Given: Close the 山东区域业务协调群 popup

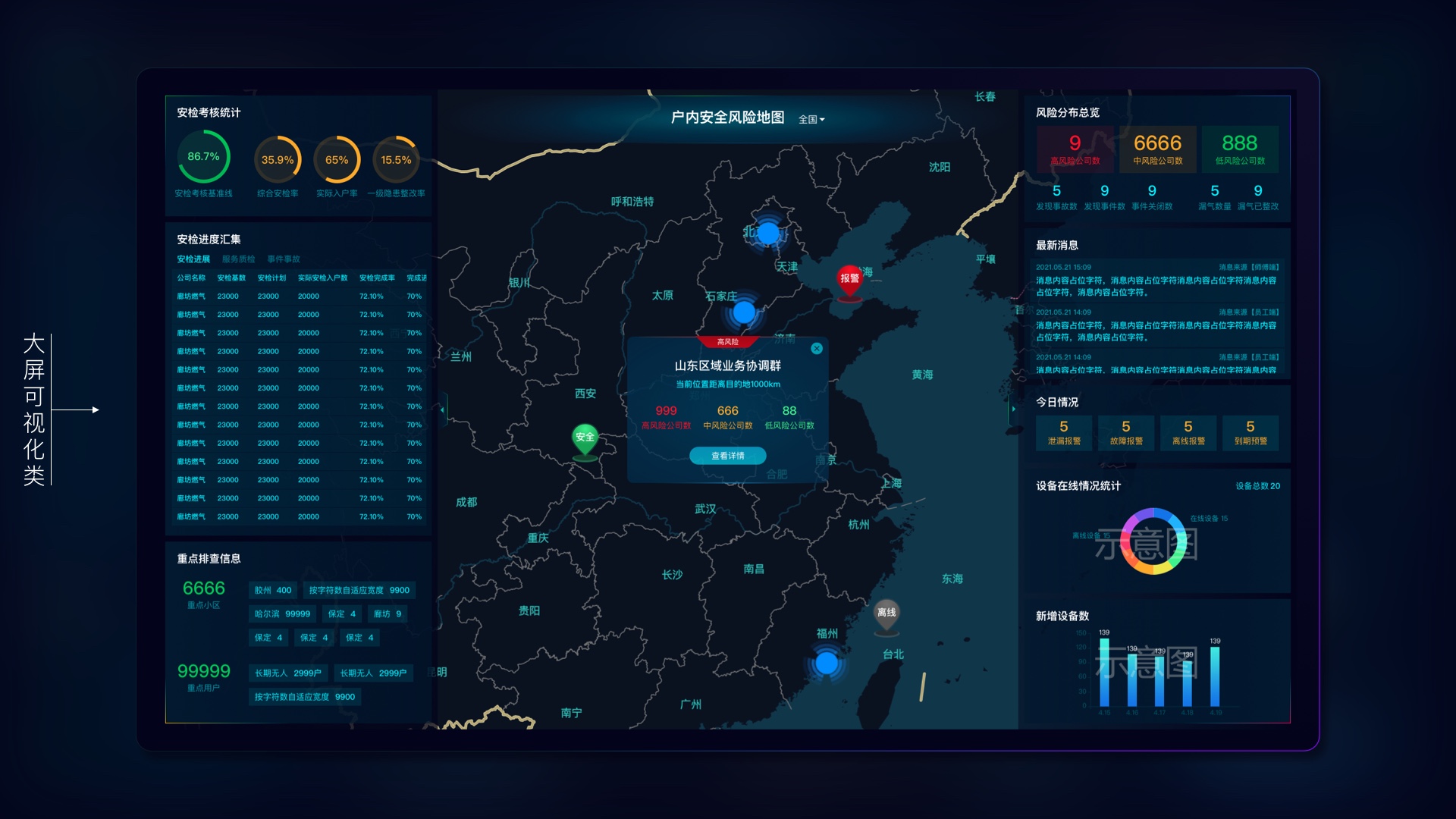Looking at the screenshot, I should pyautogui.click(x=817, y=349).
